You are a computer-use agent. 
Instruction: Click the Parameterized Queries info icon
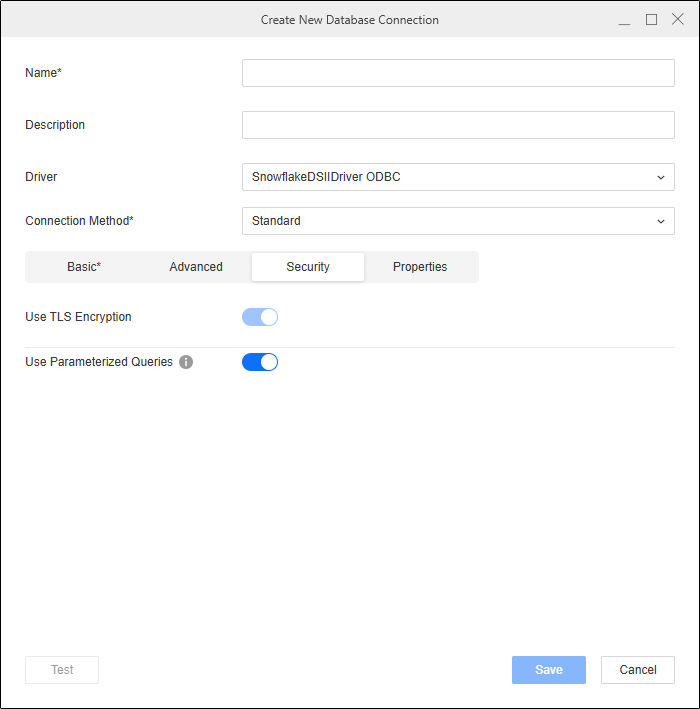[x=186, y=362]
